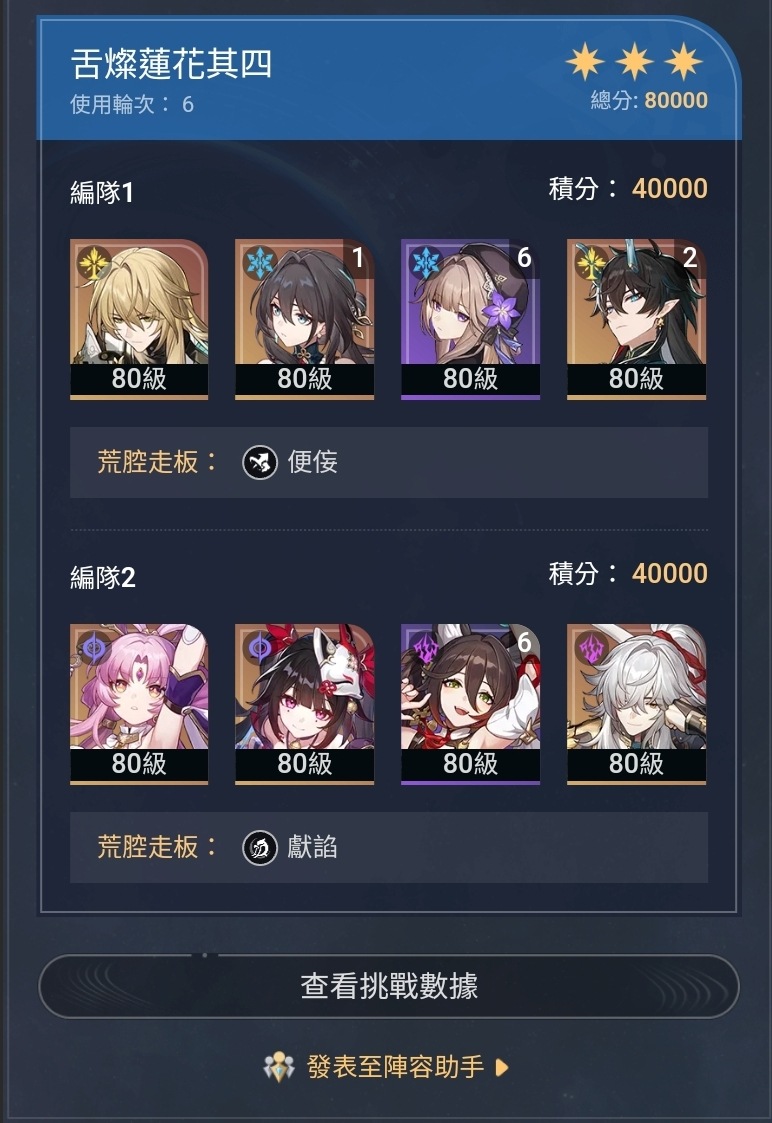The height and width of the screenshot is (1123, 772).
Task: Click the three-star rating icons
Action: pyautogui.click(x=635, y=62)
